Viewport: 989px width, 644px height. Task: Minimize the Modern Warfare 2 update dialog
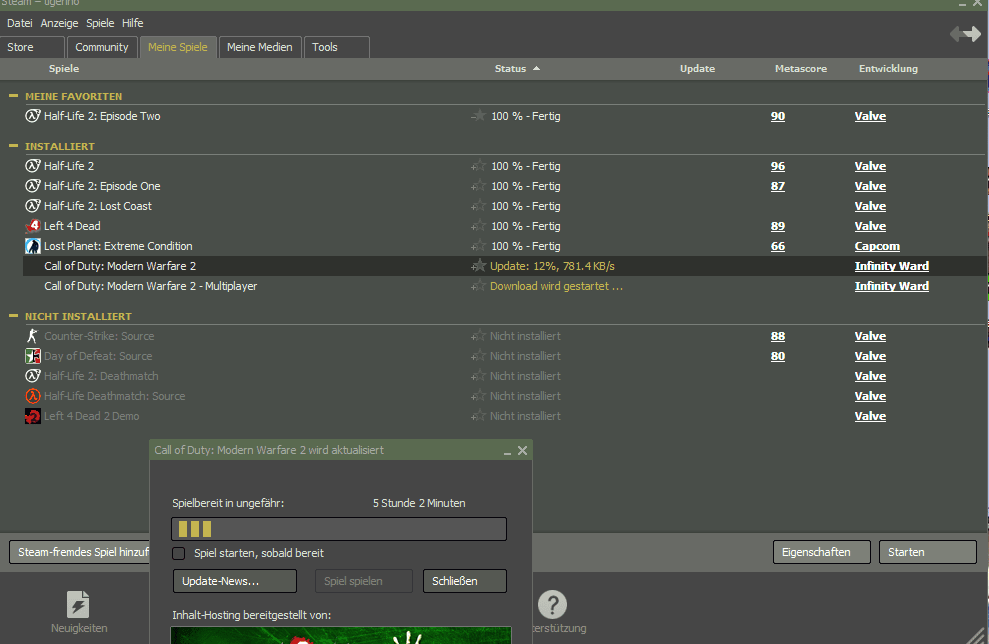(x=507, y=452)
